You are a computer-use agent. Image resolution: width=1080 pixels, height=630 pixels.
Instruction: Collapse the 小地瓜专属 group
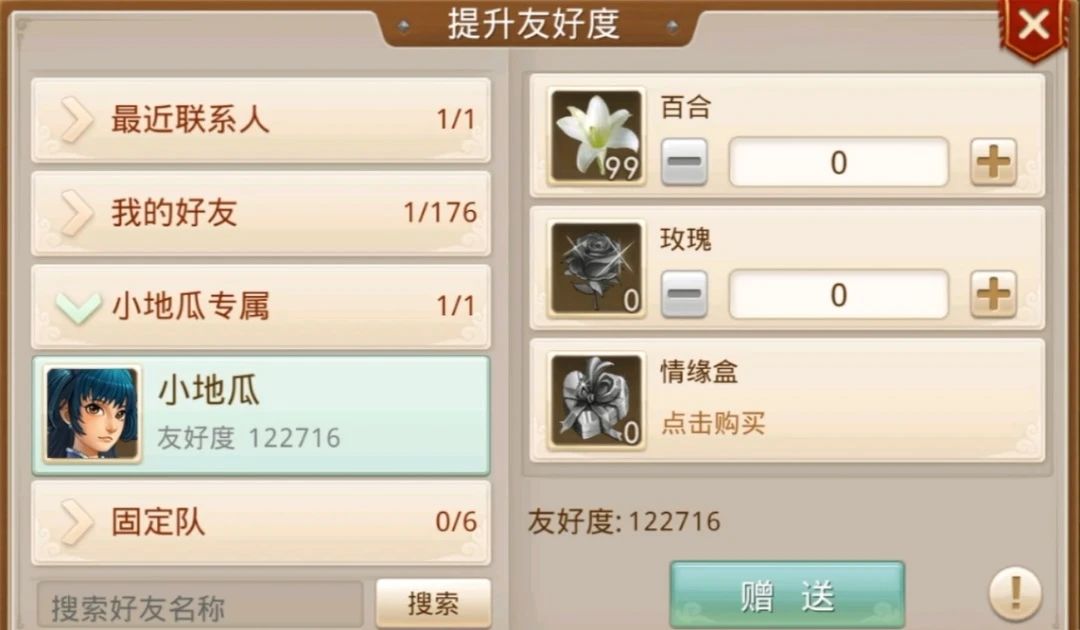(x=261, y=306)
